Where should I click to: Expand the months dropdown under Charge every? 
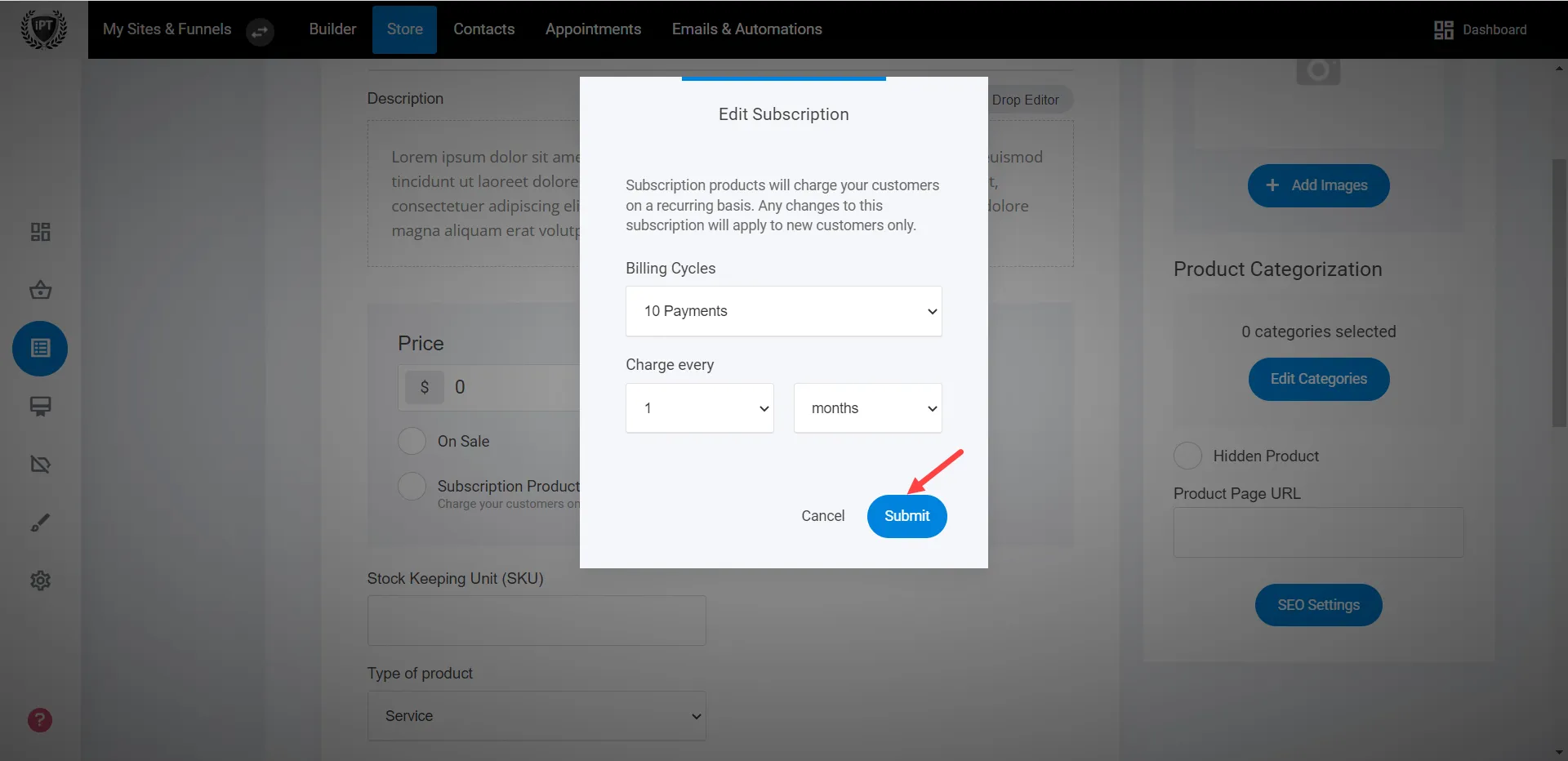(867, 408)
